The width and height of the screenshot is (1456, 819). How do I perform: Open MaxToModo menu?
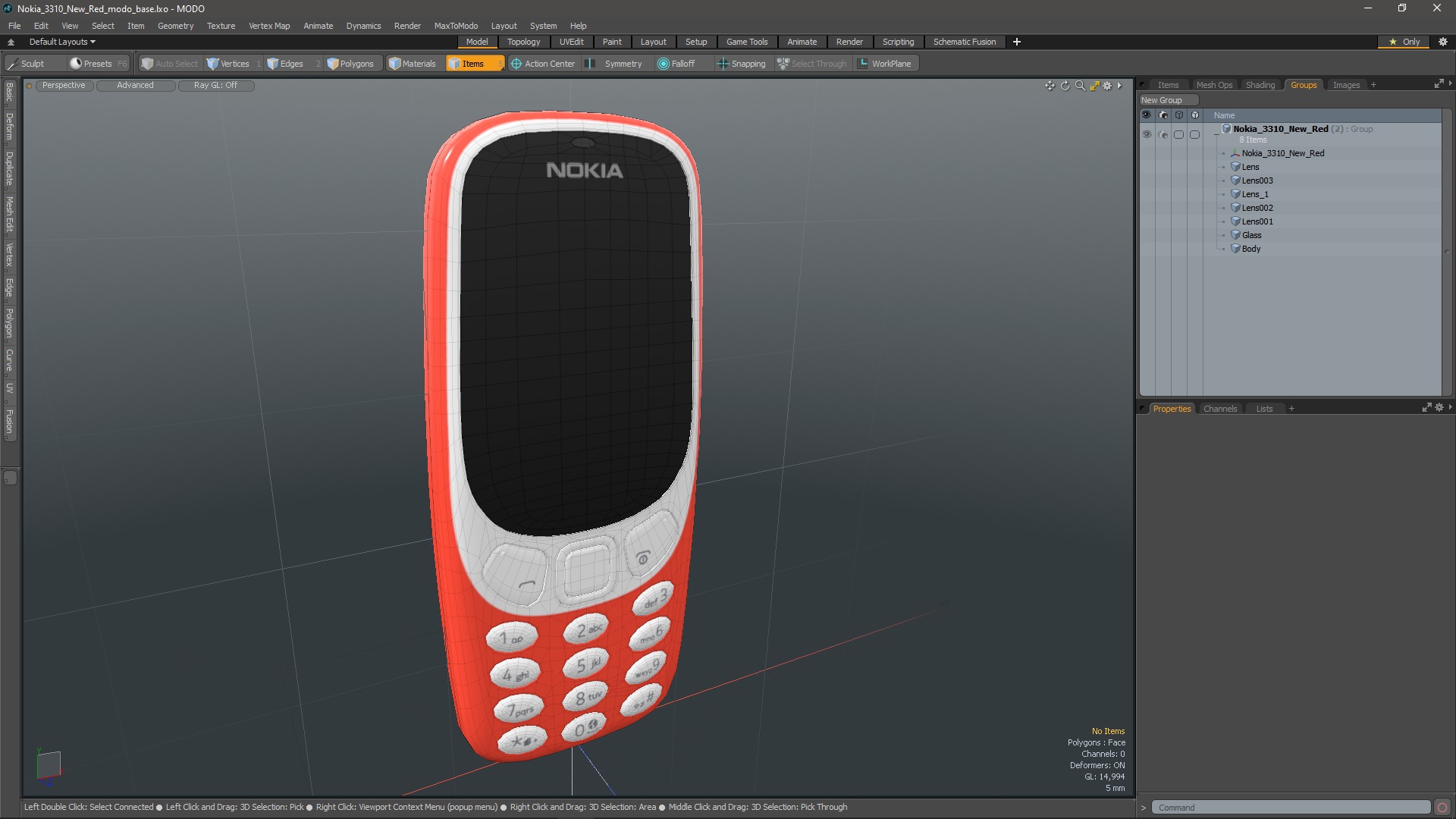point(456,26)
